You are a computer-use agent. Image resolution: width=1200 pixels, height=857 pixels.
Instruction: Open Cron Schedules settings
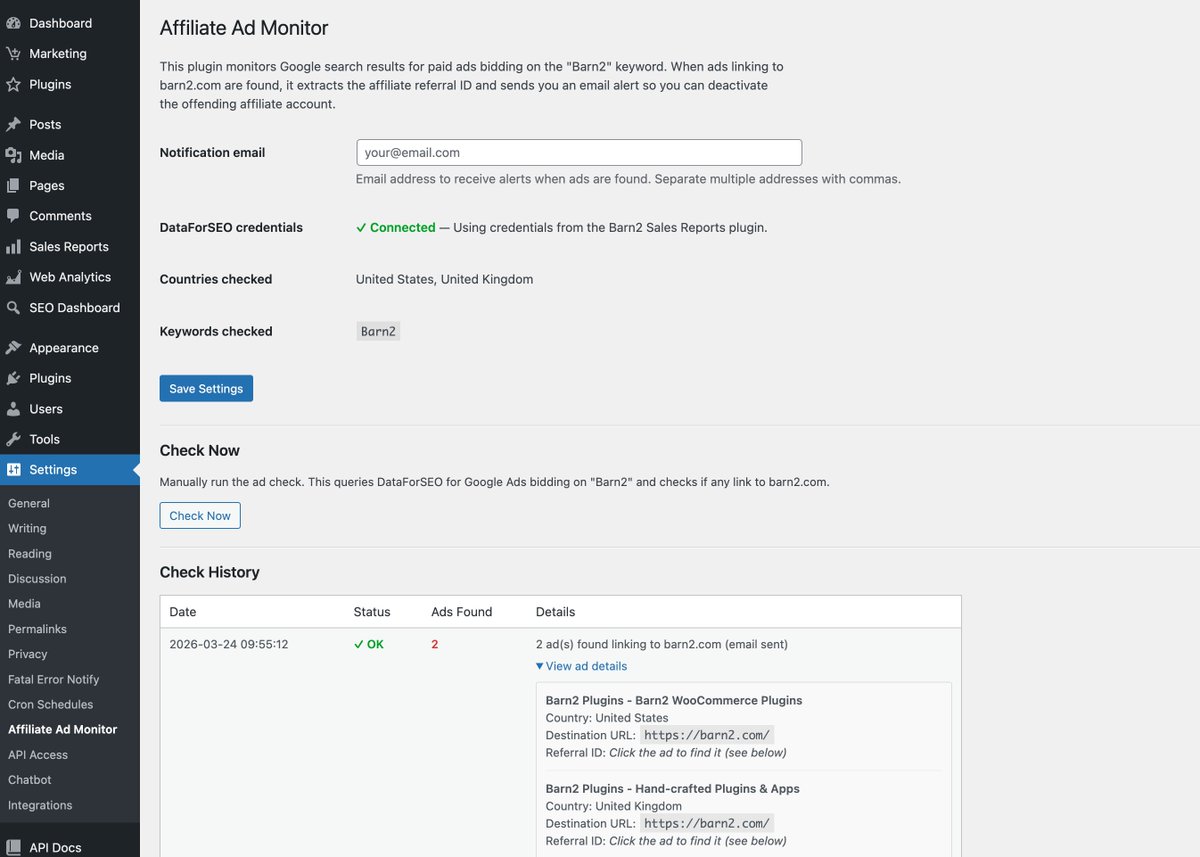pos(50,704)
